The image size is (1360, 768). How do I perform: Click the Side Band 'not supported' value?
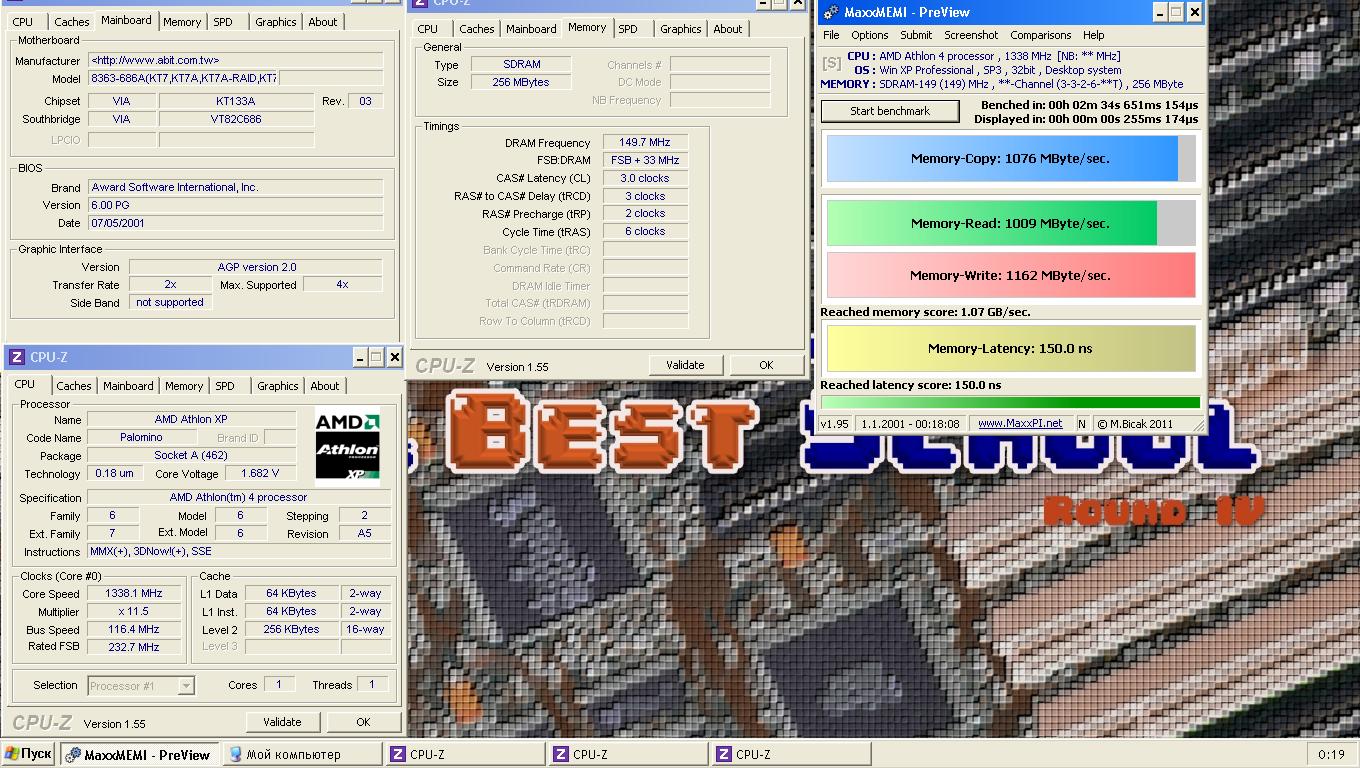point(170,302)
